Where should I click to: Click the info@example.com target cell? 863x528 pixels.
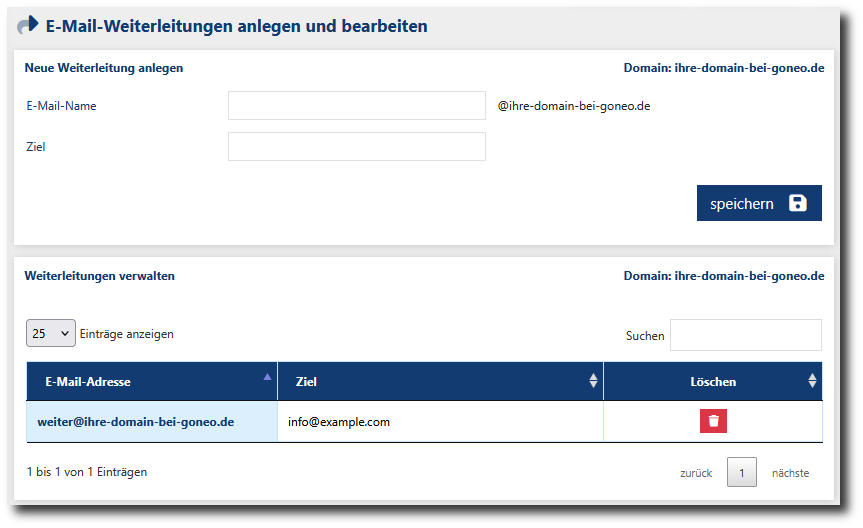339,422
